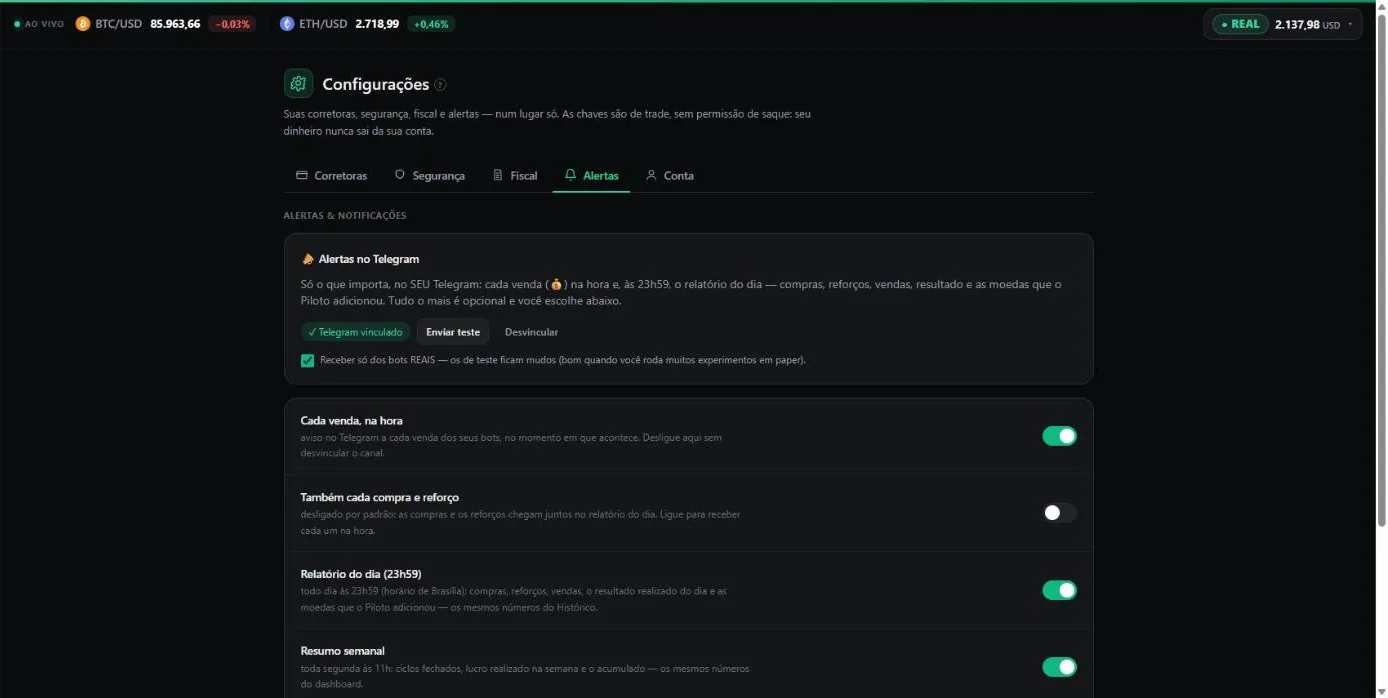Turn off Relatório do dia (23h59)

(x=1059, y=590)
